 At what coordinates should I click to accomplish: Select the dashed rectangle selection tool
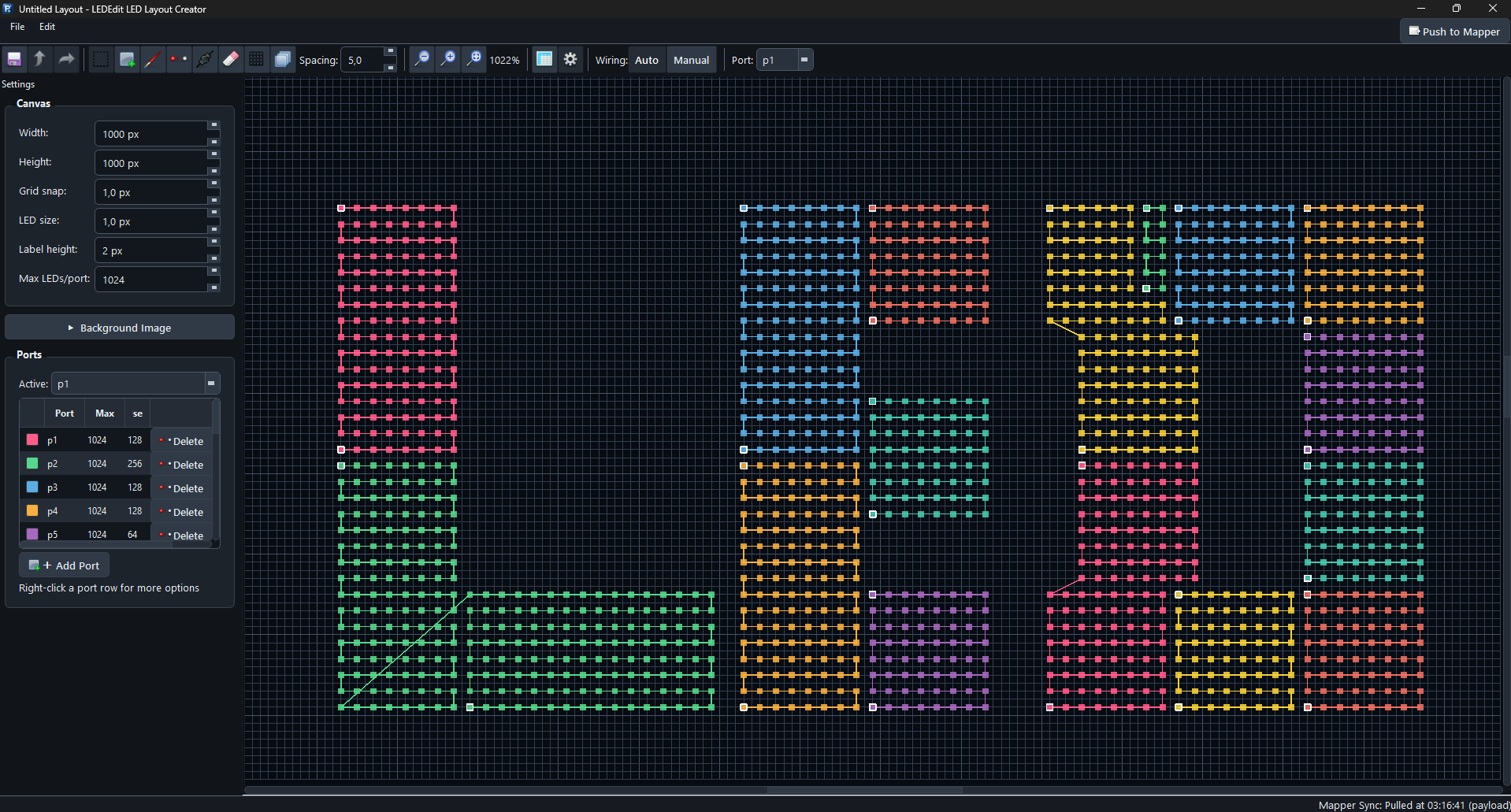(x=101, y=60)
